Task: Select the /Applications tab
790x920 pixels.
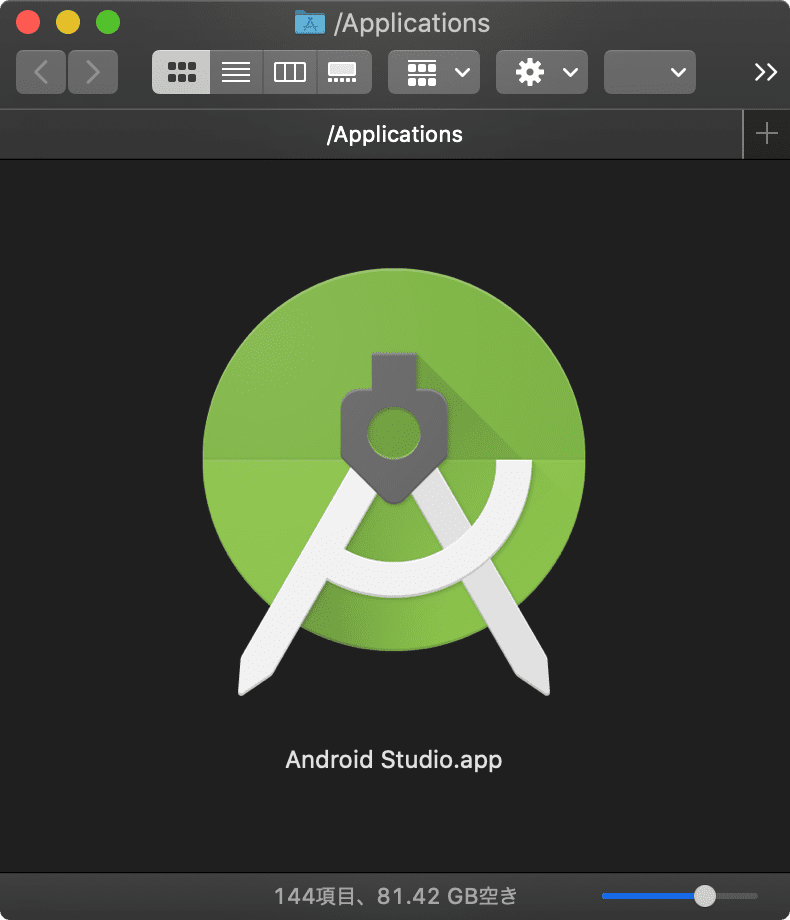Action: [371, 134]
